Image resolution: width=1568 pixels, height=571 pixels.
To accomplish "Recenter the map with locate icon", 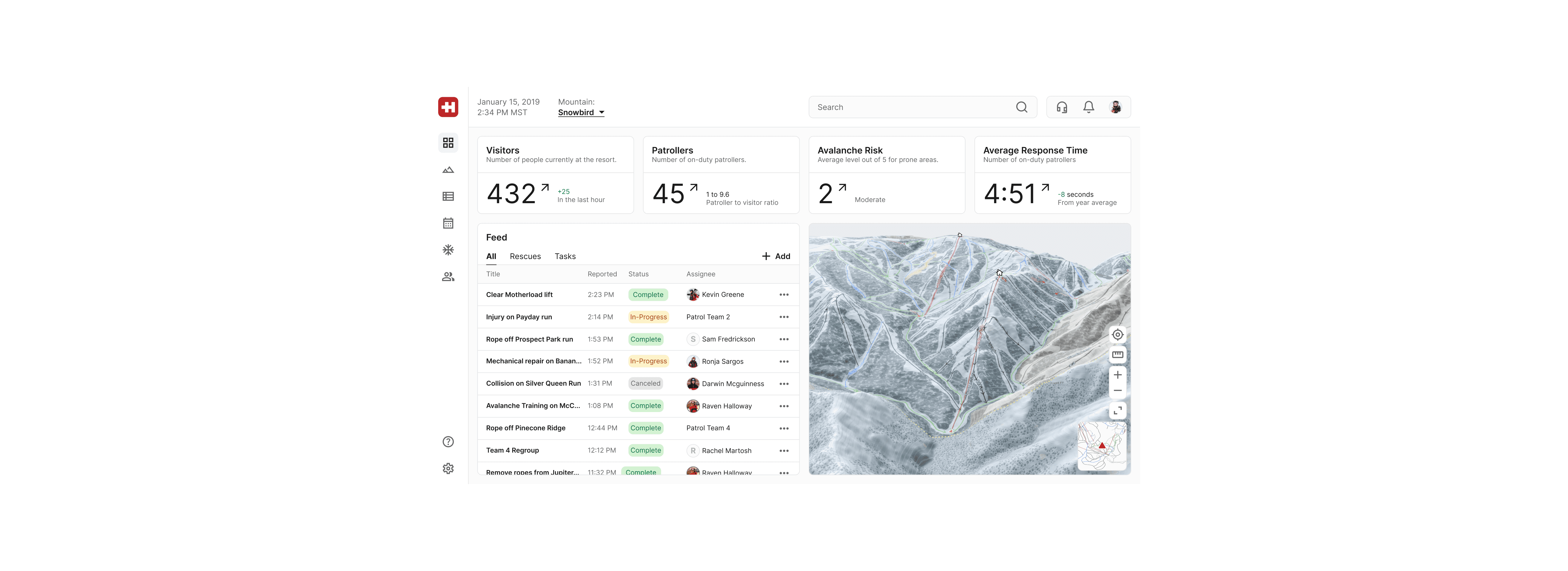I will tap(1117, 334).
